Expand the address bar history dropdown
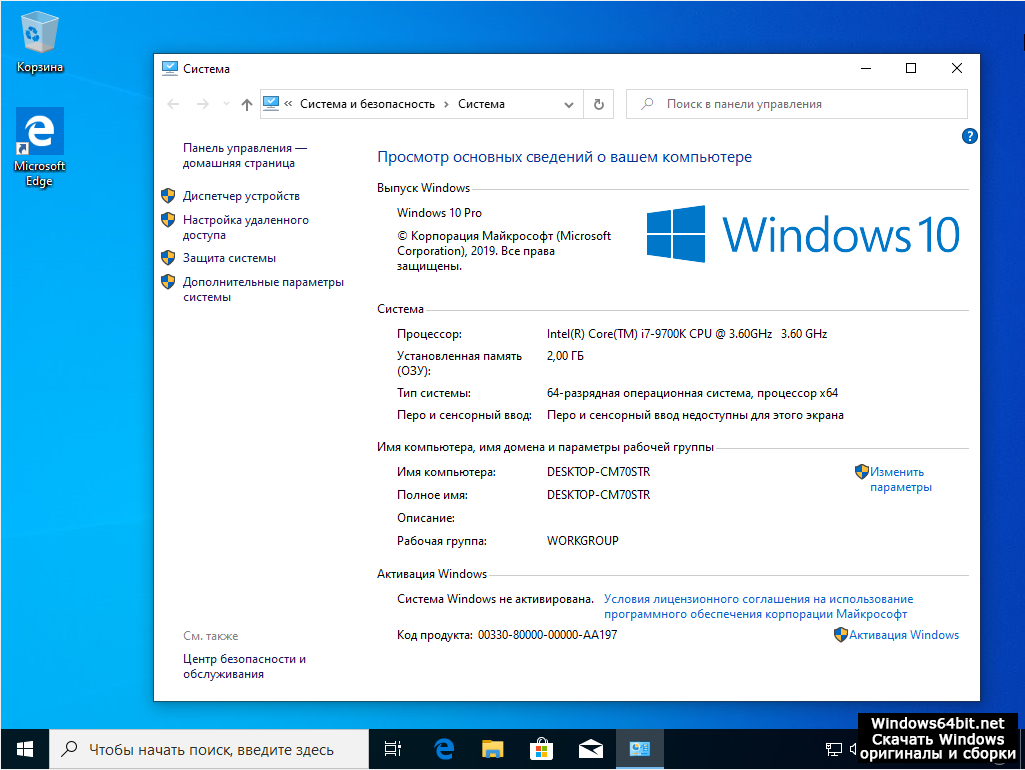 [568, 104]
